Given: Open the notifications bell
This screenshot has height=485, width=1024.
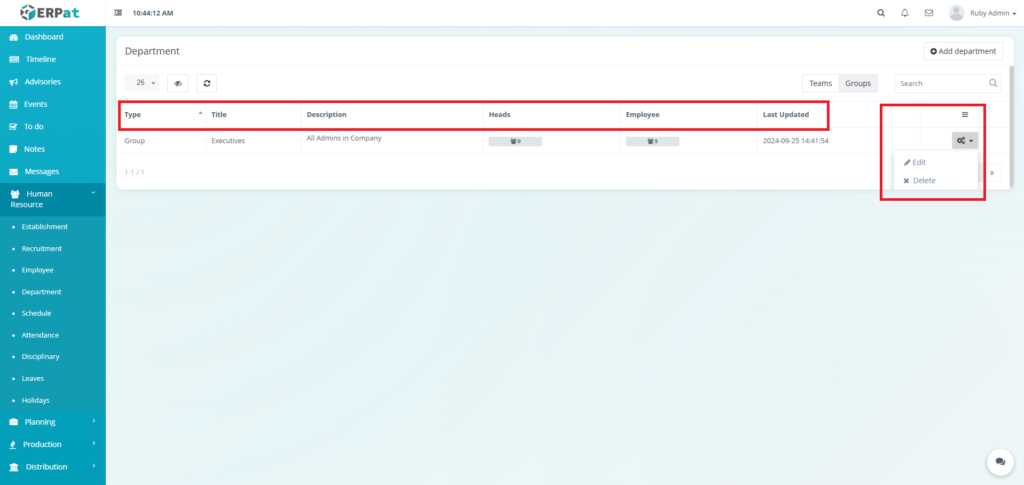Looking at the screenshot, I should 904,13.
